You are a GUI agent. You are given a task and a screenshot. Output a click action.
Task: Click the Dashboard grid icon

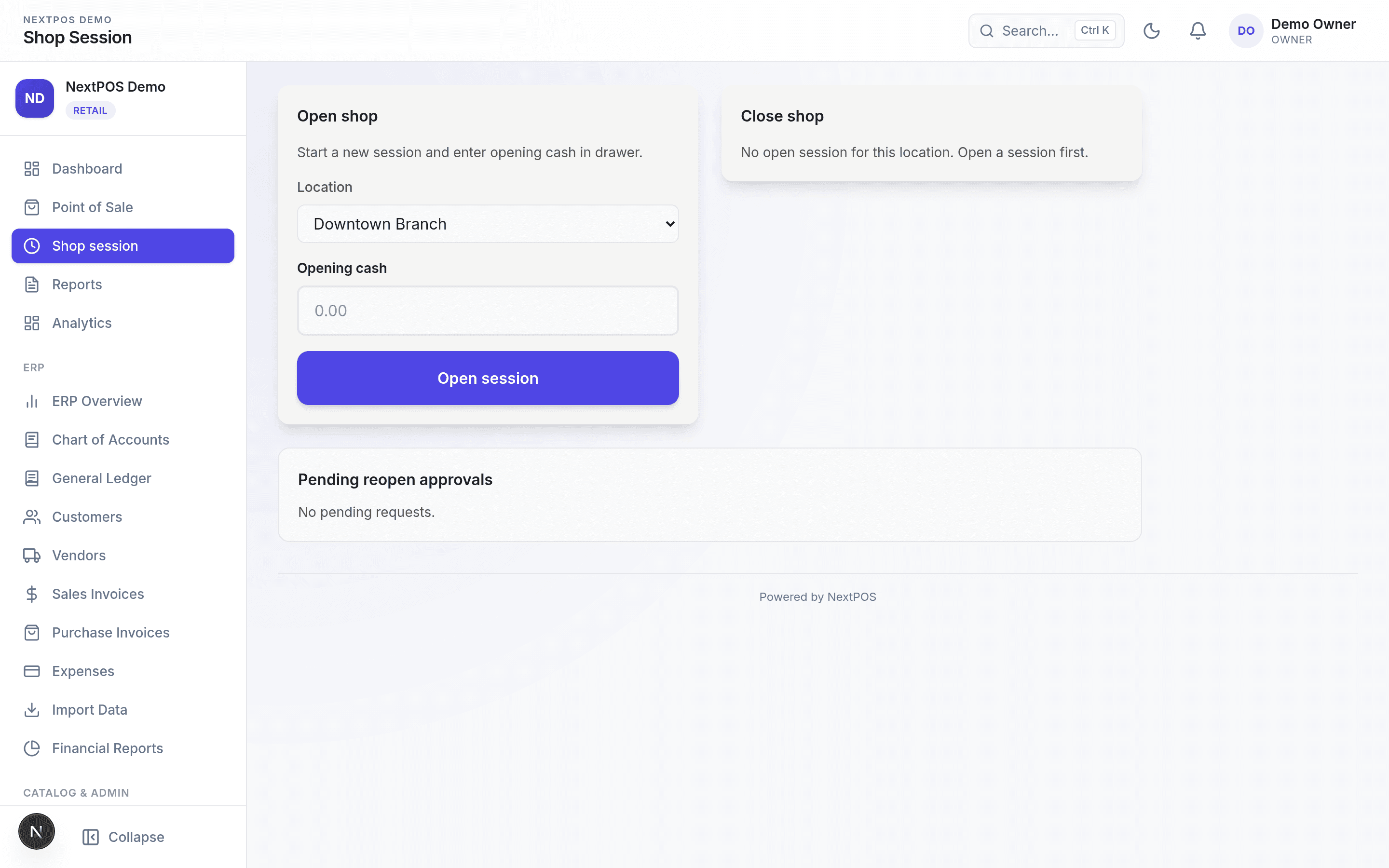coord(31,169)
